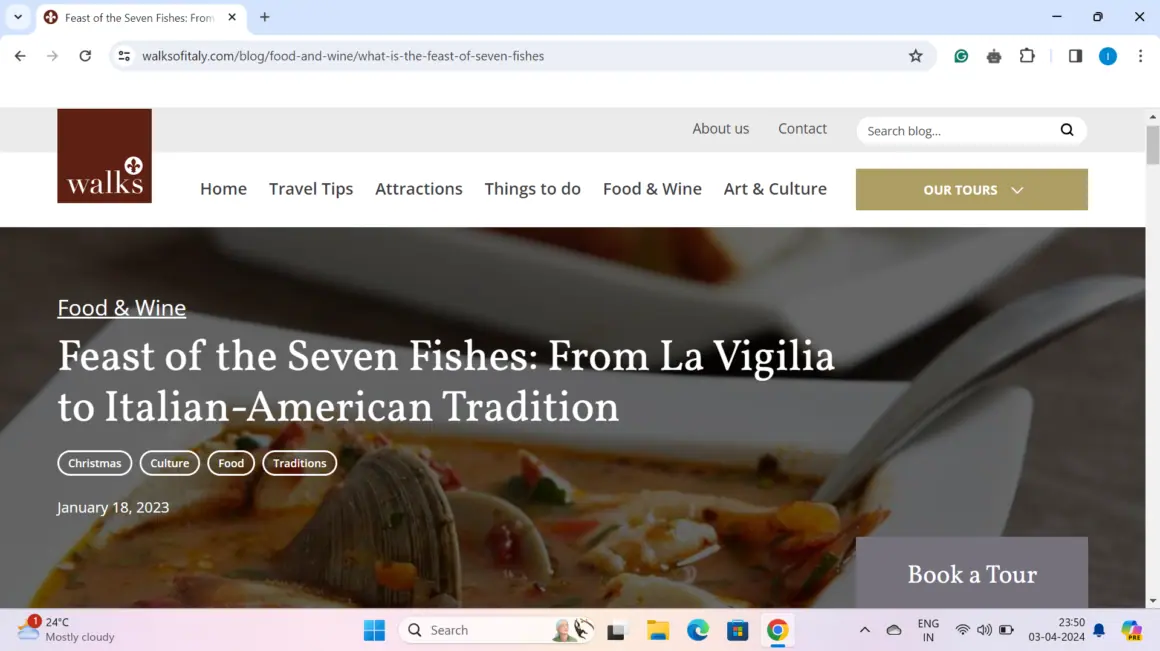Open the Wi-Fi network tray icon
1160x651 pixels.
tap(962, 630)
